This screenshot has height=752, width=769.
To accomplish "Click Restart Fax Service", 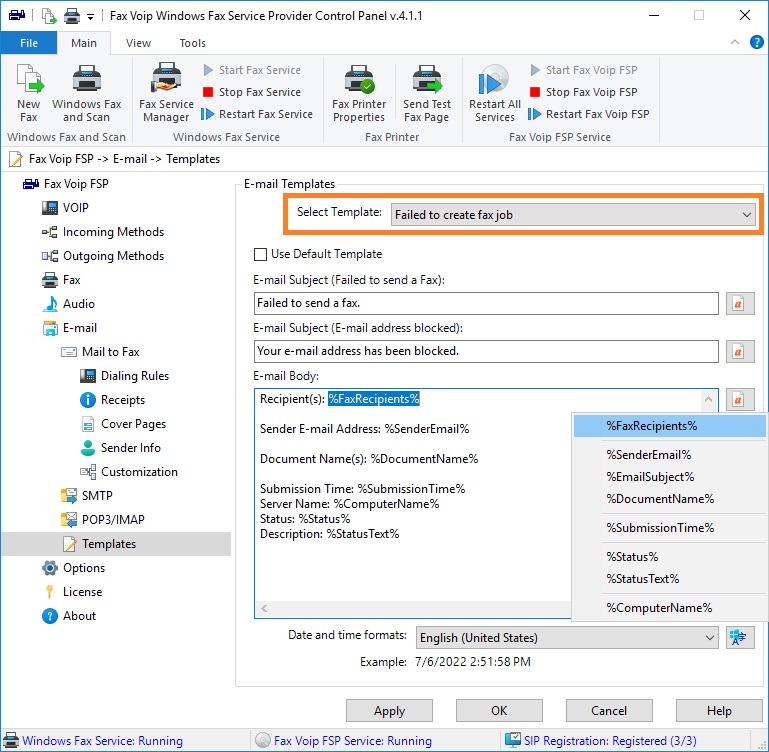I will pos(257,114).
